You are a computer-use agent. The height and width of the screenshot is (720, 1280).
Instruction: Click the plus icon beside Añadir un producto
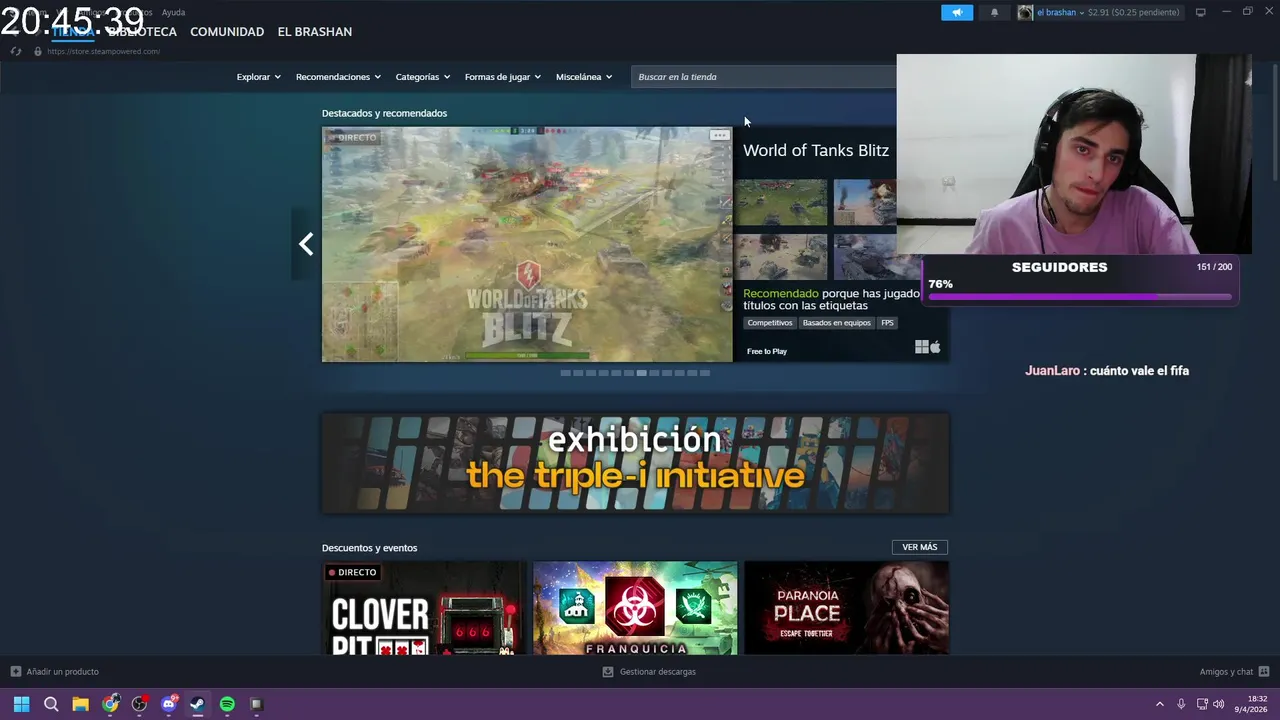pos(15,672)
